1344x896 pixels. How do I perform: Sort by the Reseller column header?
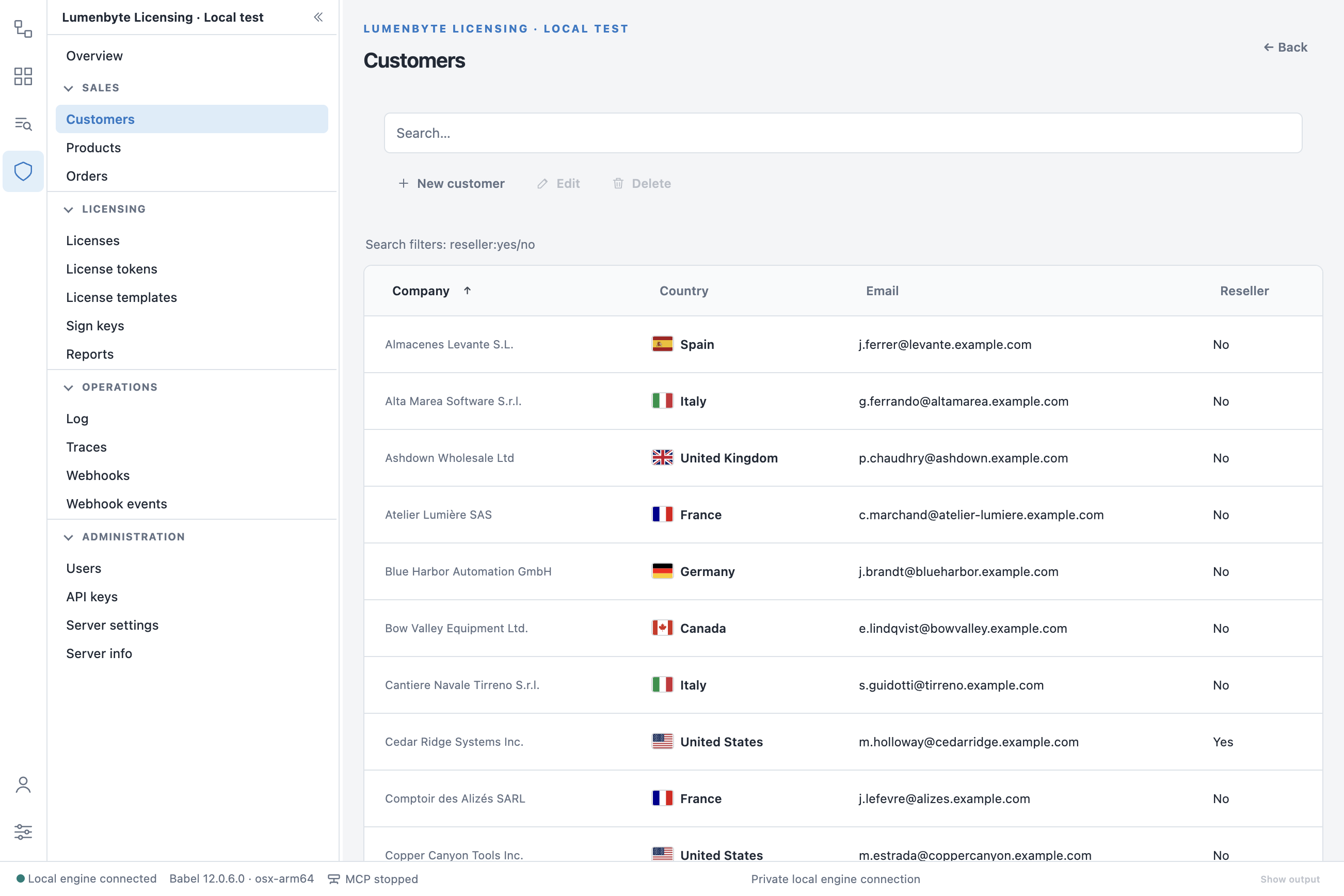(x=1244, y=291)
